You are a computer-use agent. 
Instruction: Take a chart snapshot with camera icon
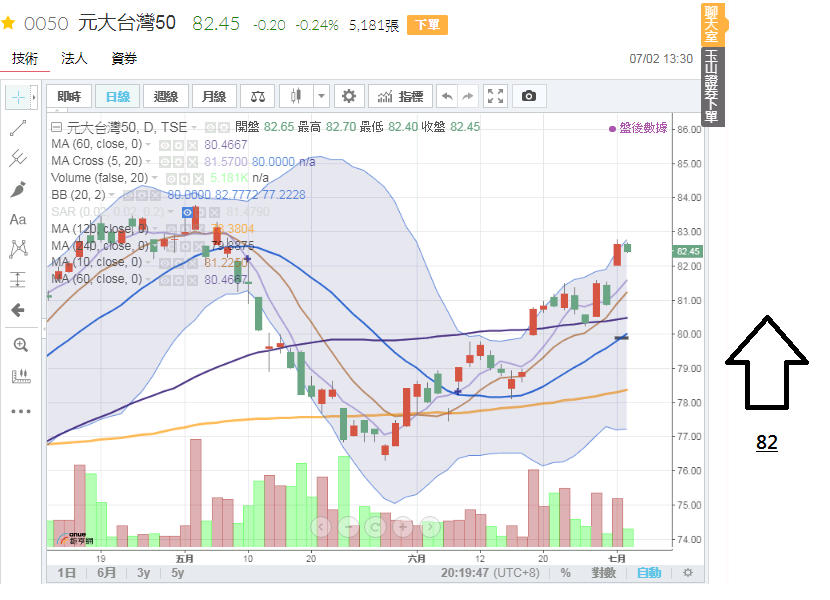pyautogui.click(x=529, y=96)
